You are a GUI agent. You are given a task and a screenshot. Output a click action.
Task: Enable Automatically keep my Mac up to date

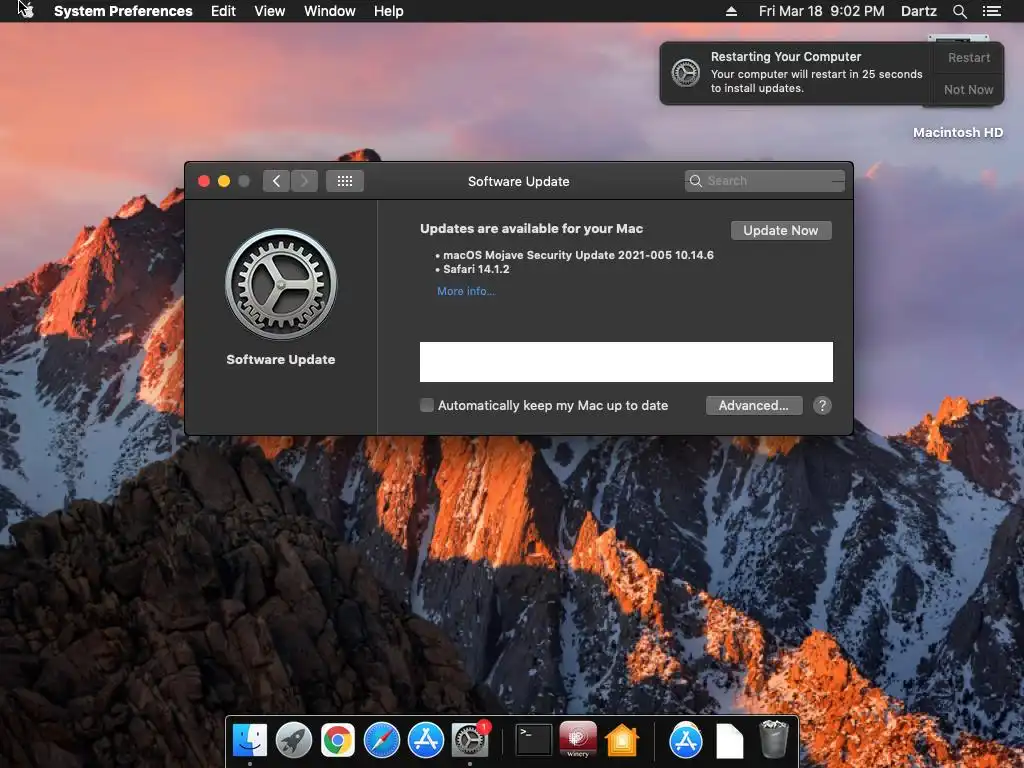tap(426, 406)
